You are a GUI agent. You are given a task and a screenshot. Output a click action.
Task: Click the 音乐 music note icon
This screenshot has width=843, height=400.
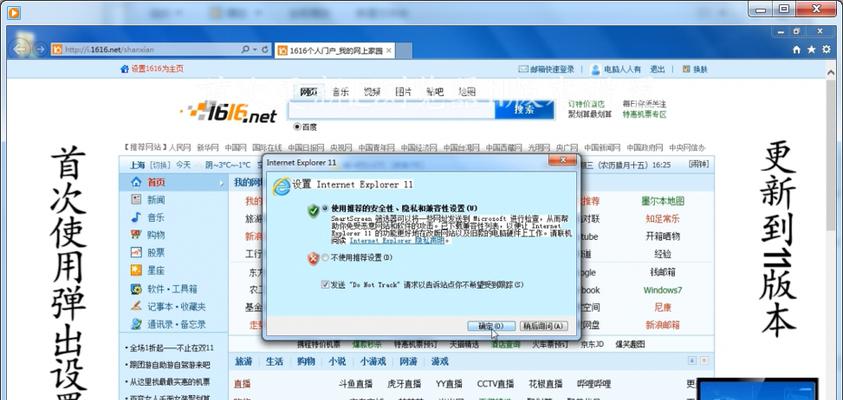click(137, 218)
